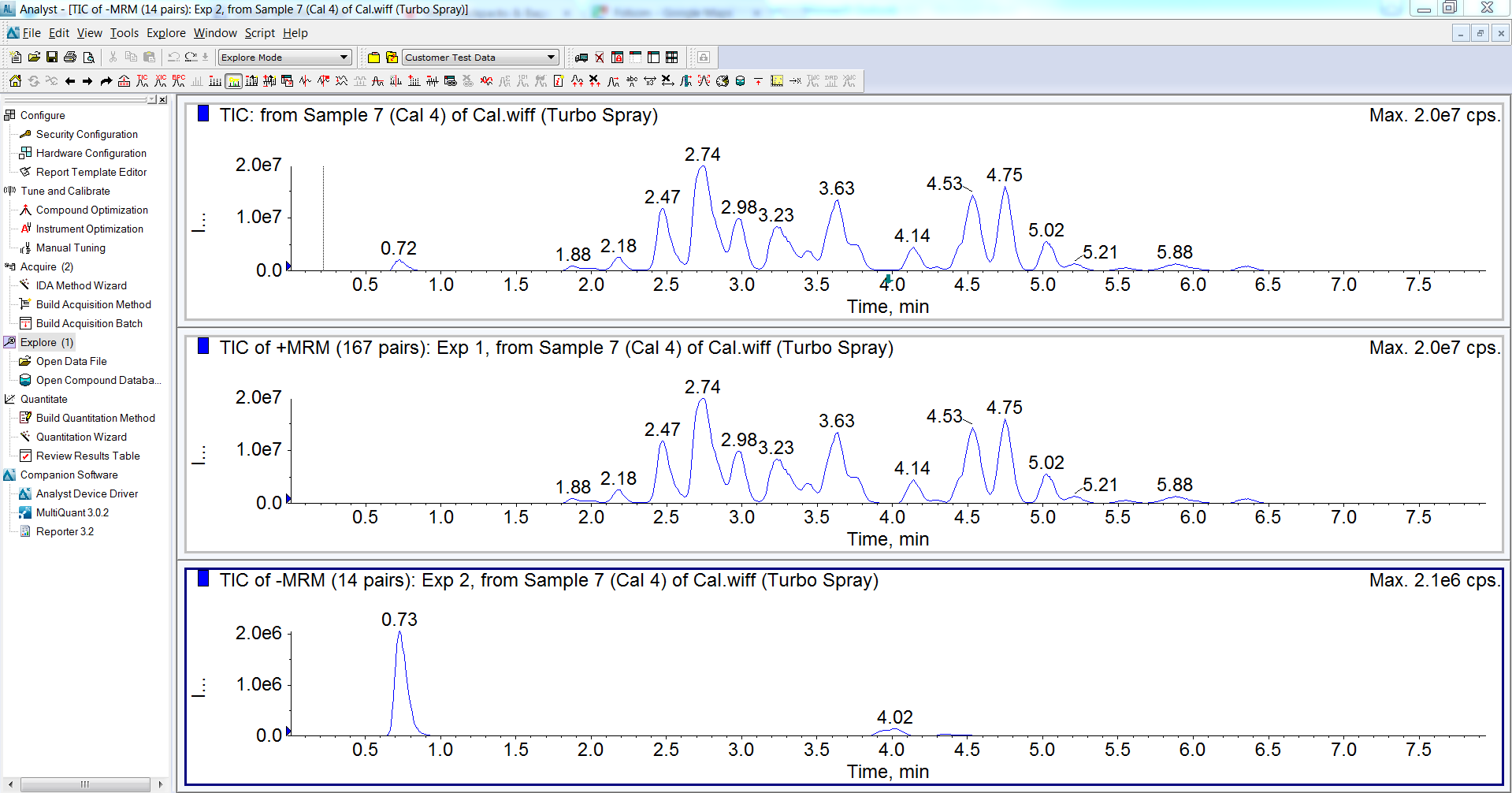Click the TIC chromatogram icon
Image resolution: width=1512 pixels, height=793 pixels.
pyautogui.click(x=142, y=81)
